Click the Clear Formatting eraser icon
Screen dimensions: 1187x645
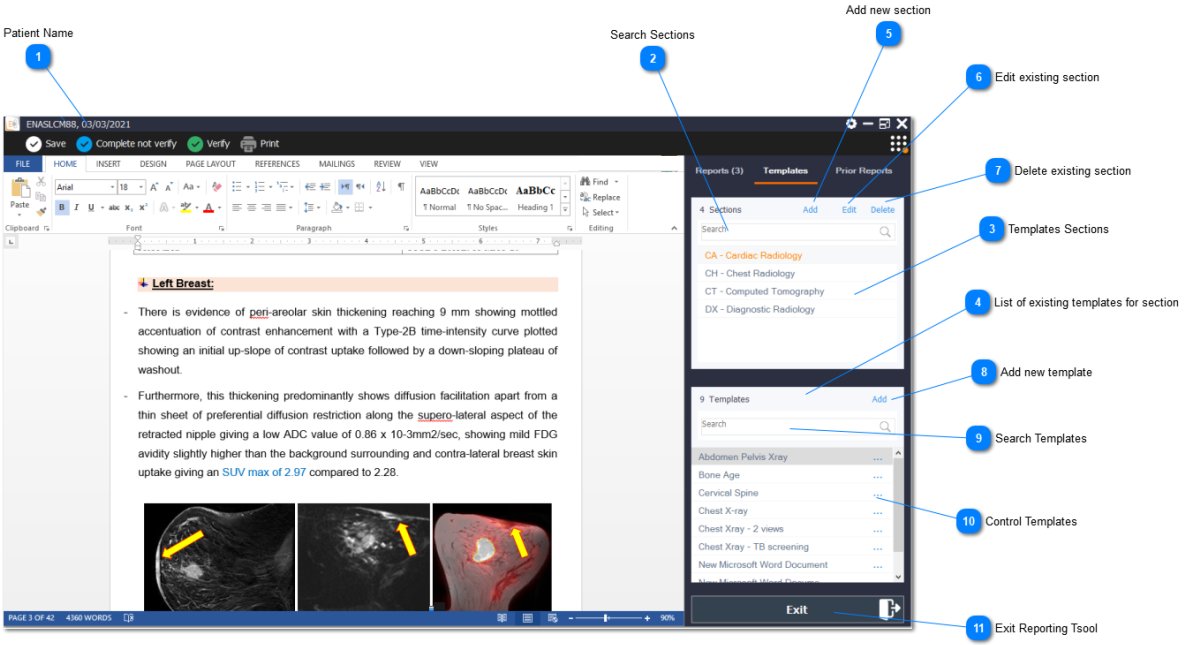click(x=216, y=187)
